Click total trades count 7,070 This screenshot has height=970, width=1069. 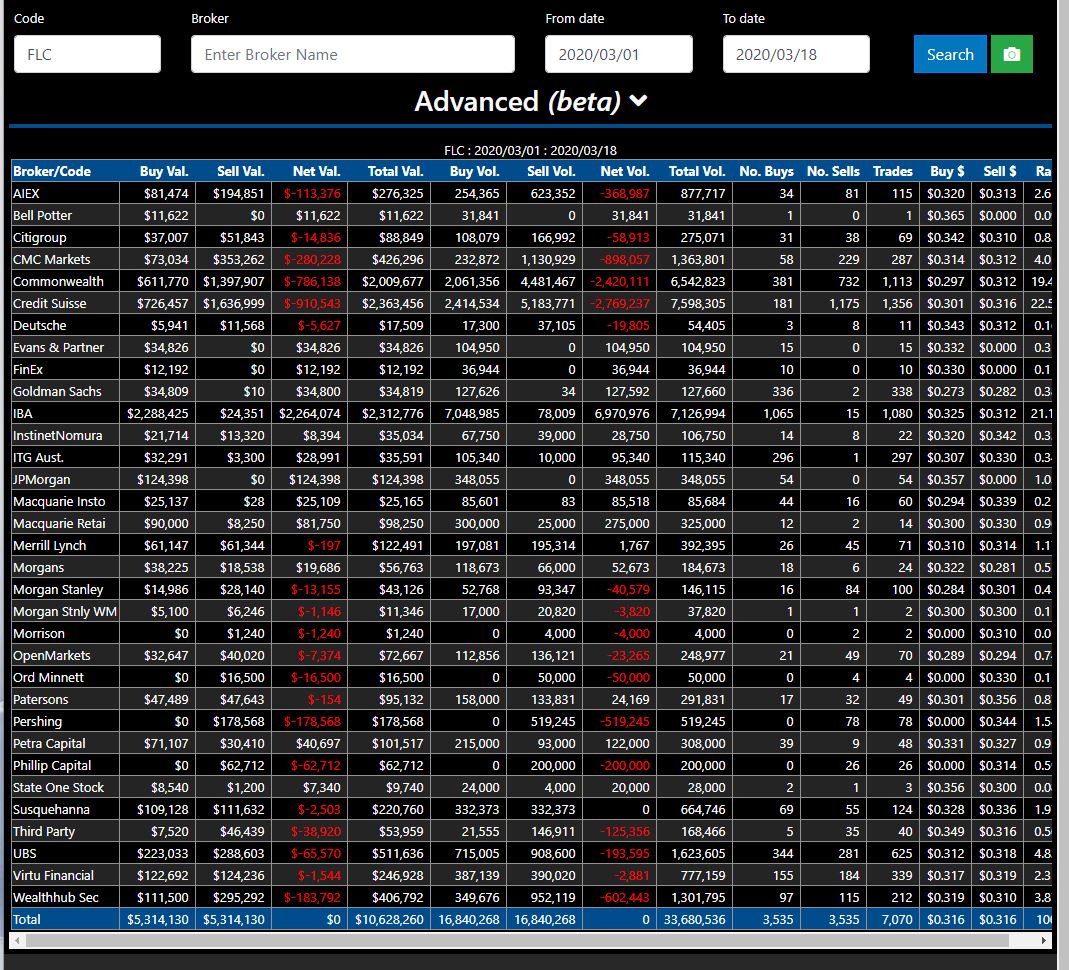click(x=897, y=920)
